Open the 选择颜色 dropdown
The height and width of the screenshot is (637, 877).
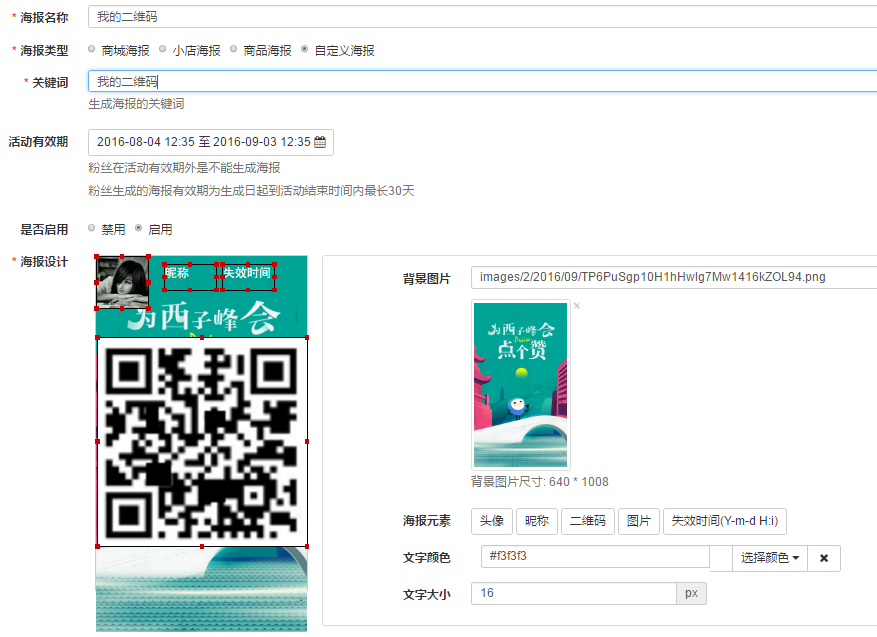click(x=770, y=558)
